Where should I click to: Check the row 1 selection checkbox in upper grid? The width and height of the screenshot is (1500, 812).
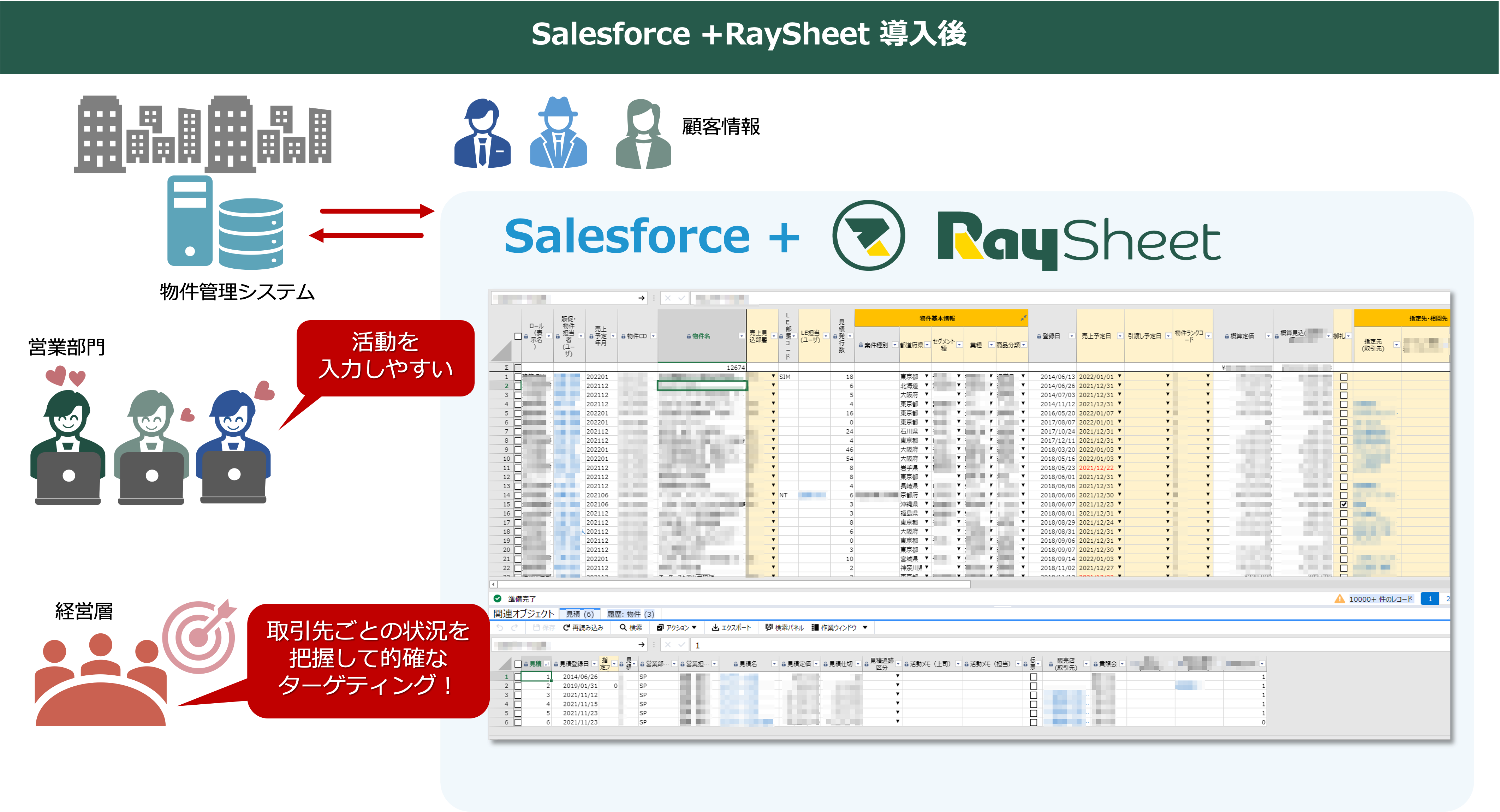pyautogui.click(x=518, y=377)
